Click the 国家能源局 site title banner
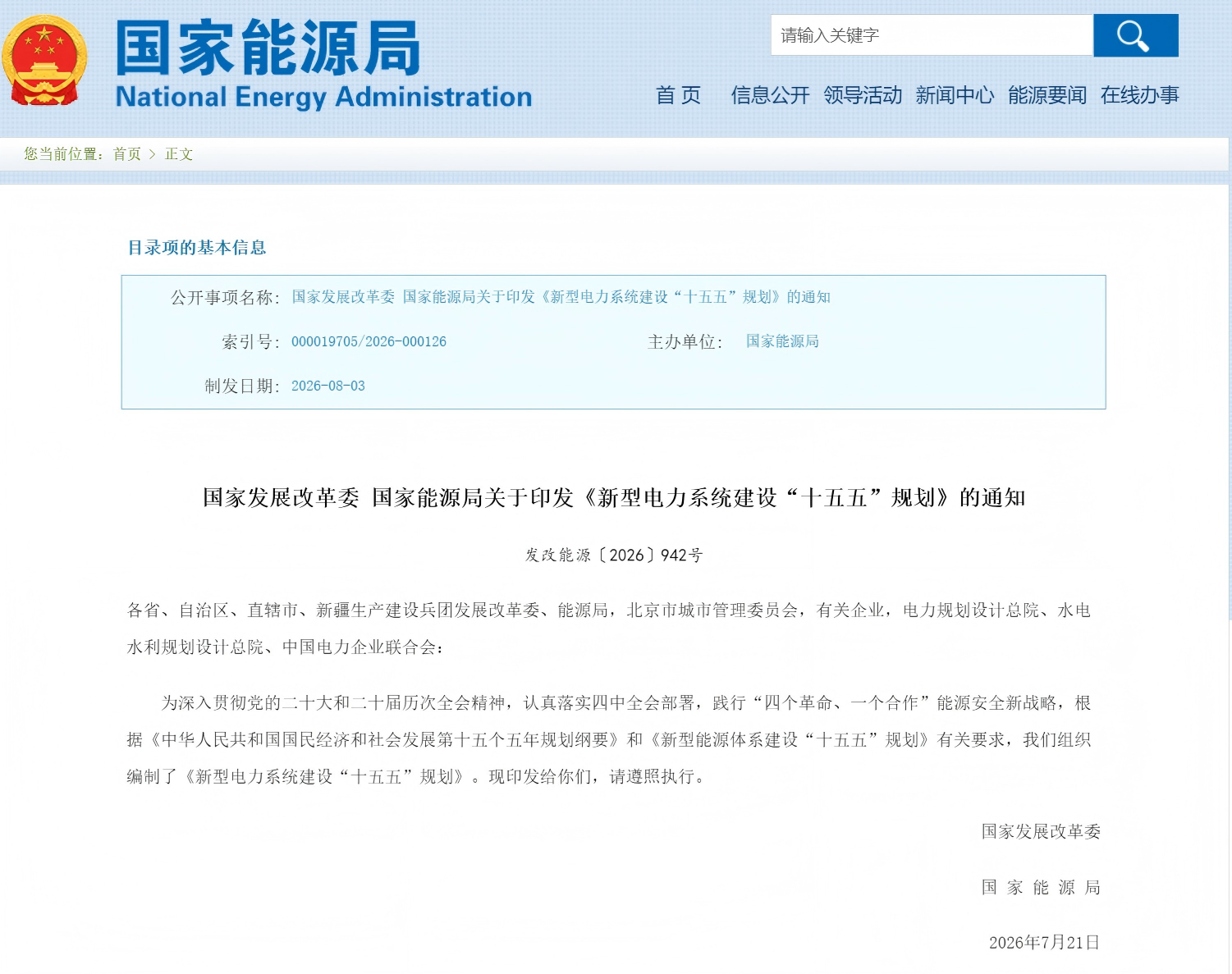Image resolution: width=1232 pixels, height=974 pixels. [x=268, y=48]
